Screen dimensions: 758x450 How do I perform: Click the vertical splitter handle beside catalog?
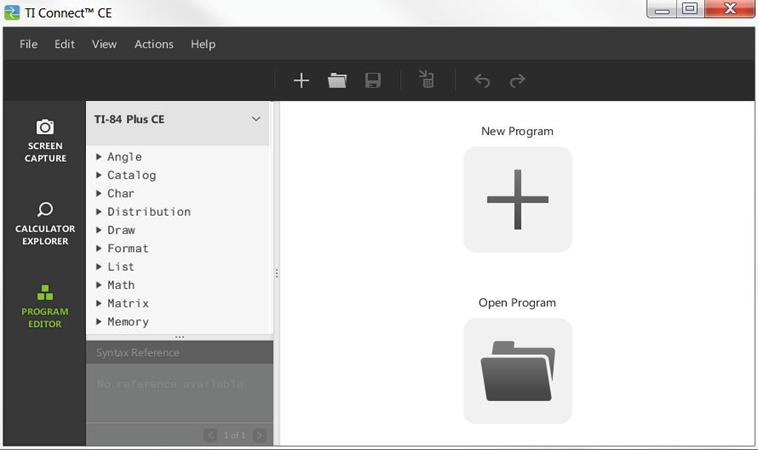(277, 274)
